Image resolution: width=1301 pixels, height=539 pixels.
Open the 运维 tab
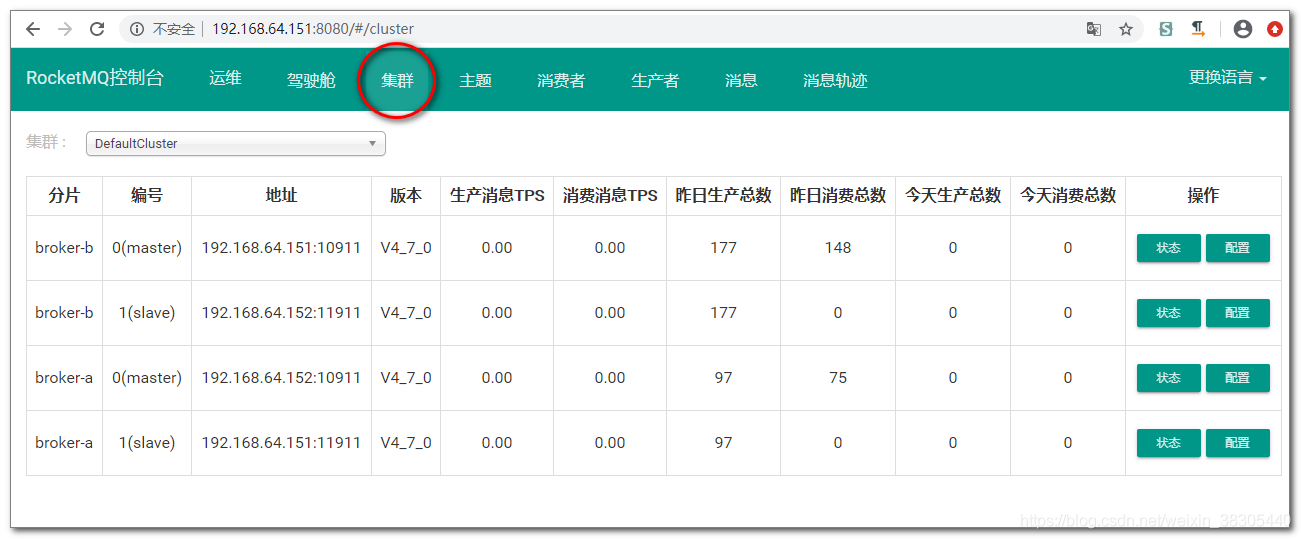226,78
